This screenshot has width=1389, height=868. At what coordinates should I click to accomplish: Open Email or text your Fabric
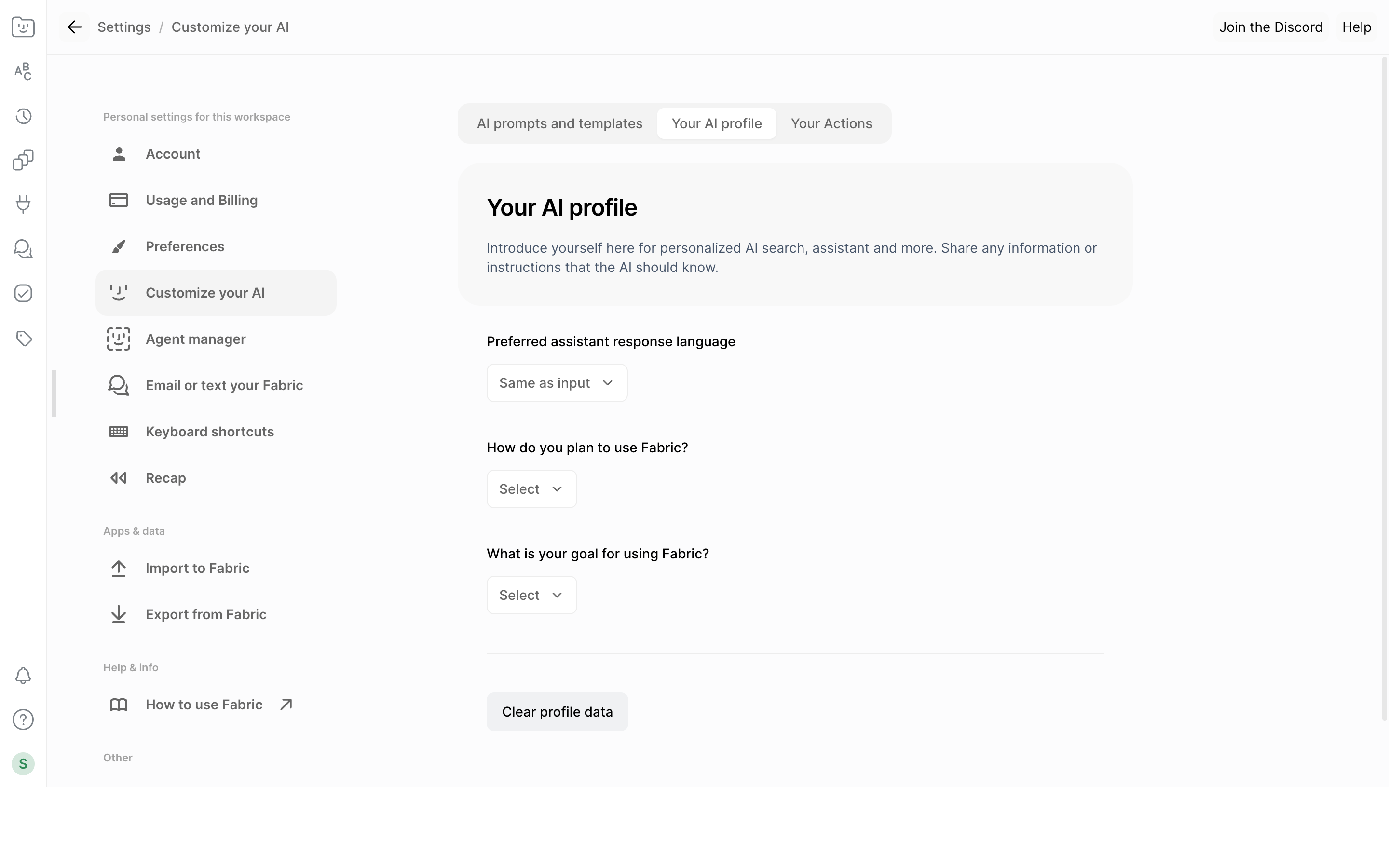click(x=216, y=386)
